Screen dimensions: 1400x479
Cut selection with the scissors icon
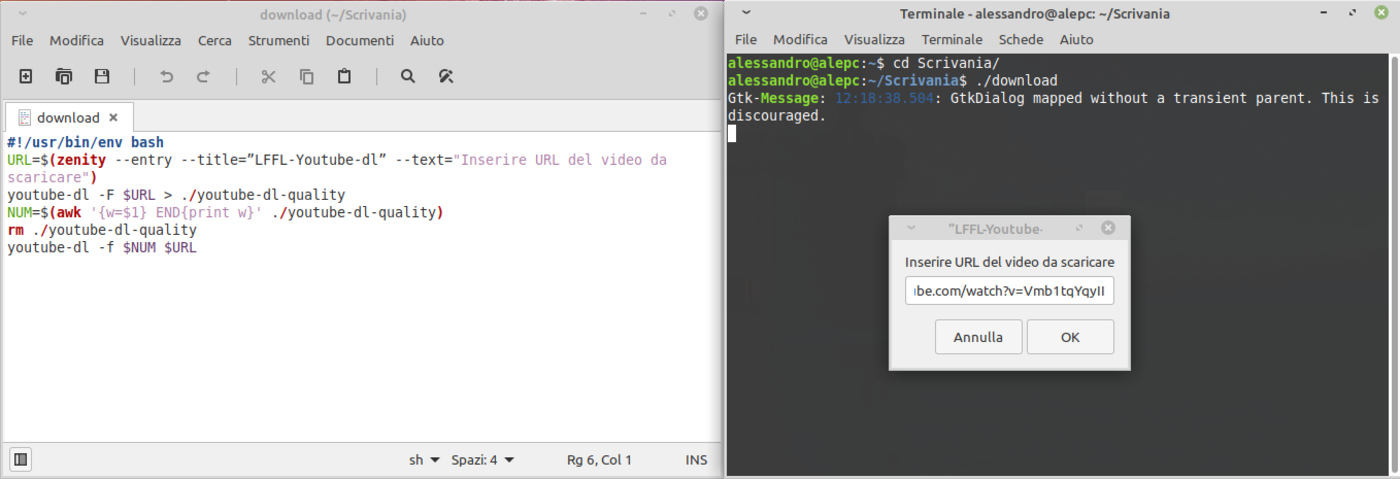[268, 76]
